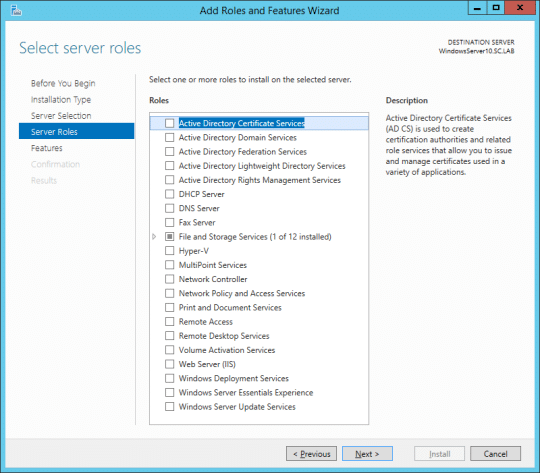
Task: Check the Web Server (IIS) role
Action: click(169, 364)
